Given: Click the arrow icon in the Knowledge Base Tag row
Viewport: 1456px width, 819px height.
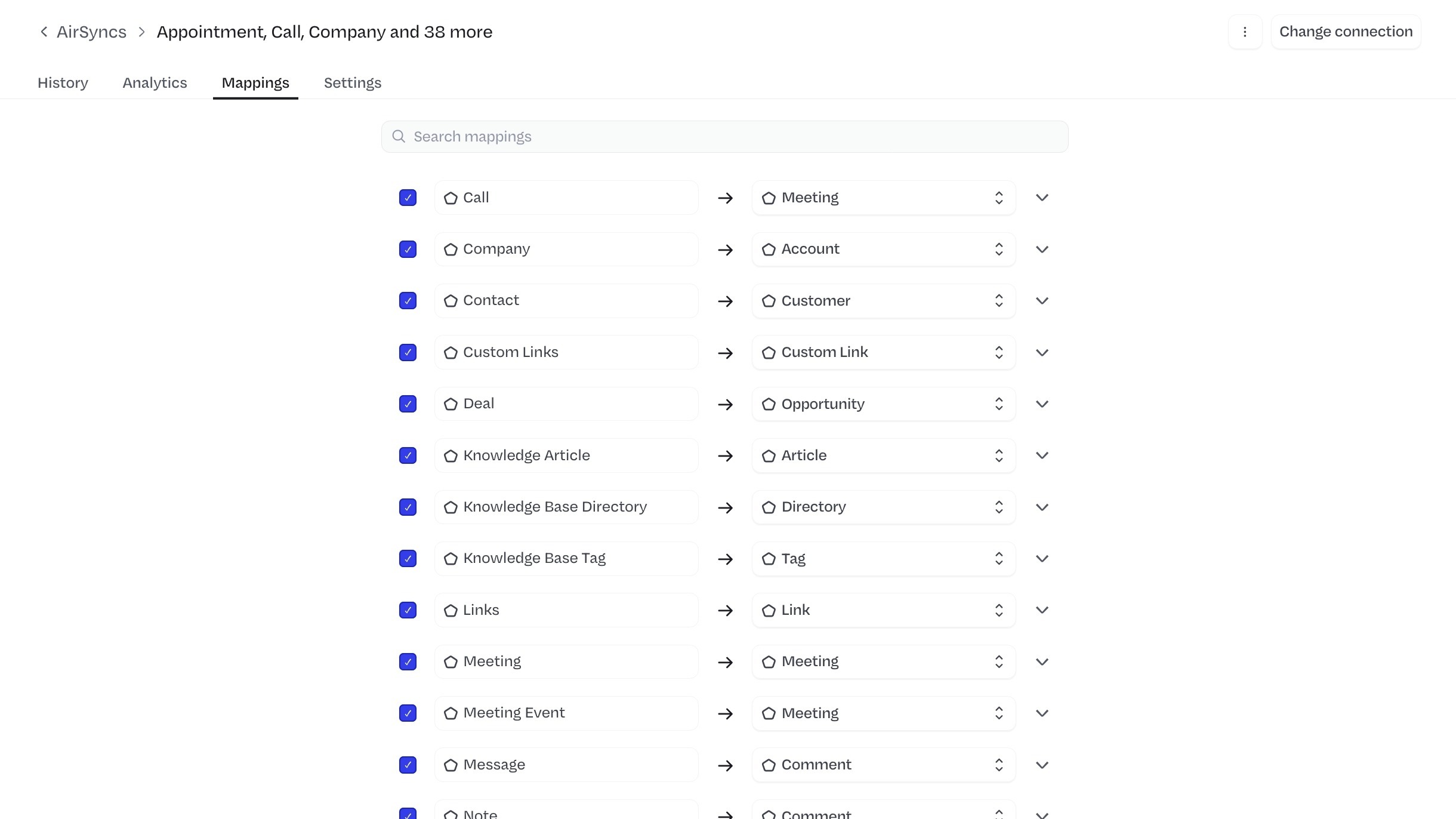Looking at the screenshot, I should click(x=725, y=559).
